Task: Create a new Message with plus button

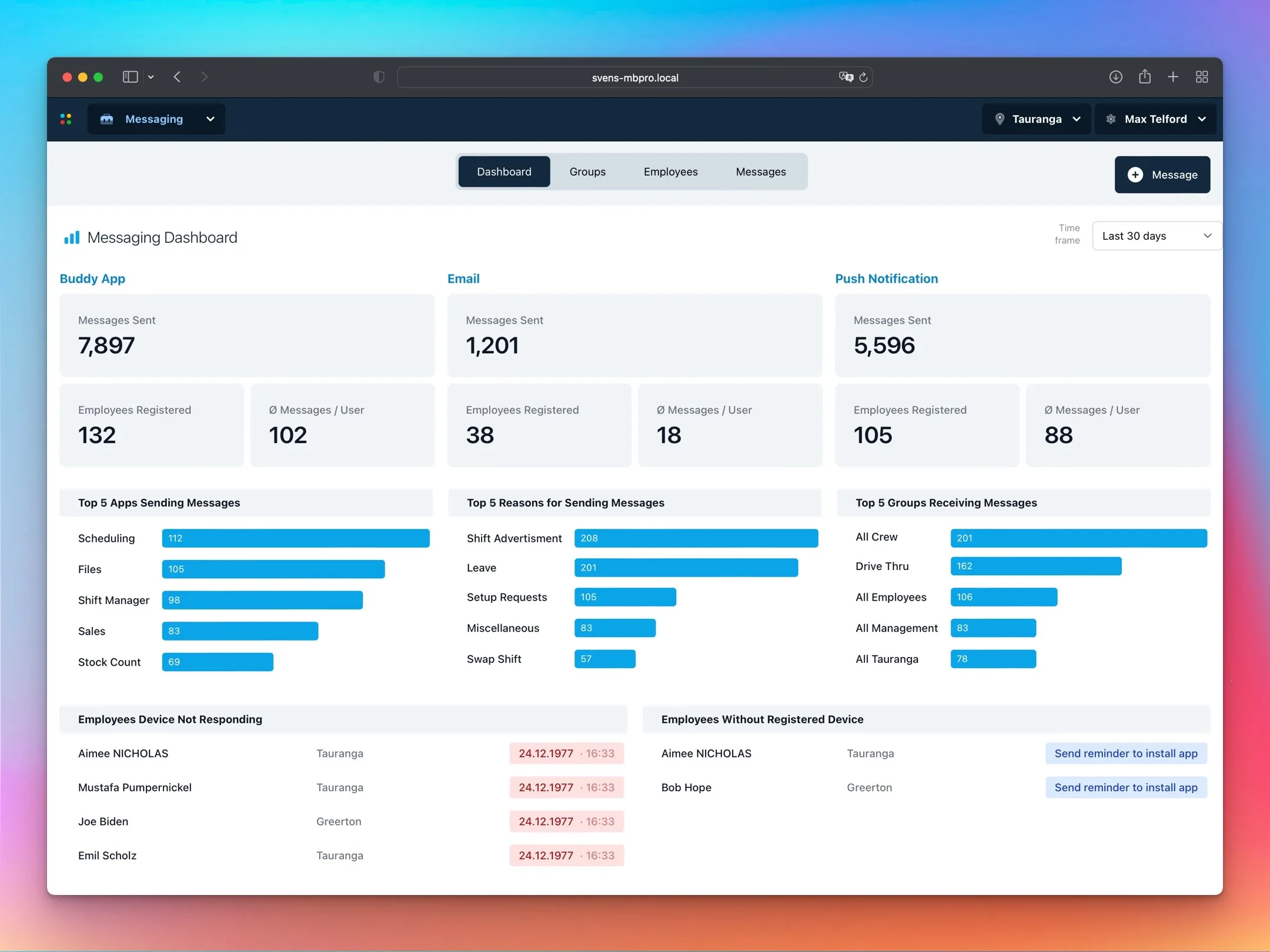Action: tap(1162, 175)
